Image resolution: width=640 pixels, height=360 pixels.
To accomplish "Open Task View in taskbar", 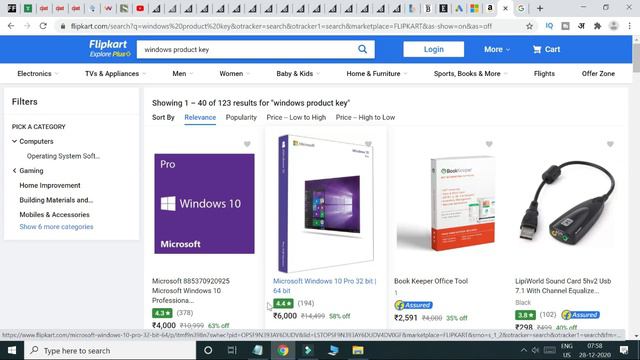I will 232,350.
